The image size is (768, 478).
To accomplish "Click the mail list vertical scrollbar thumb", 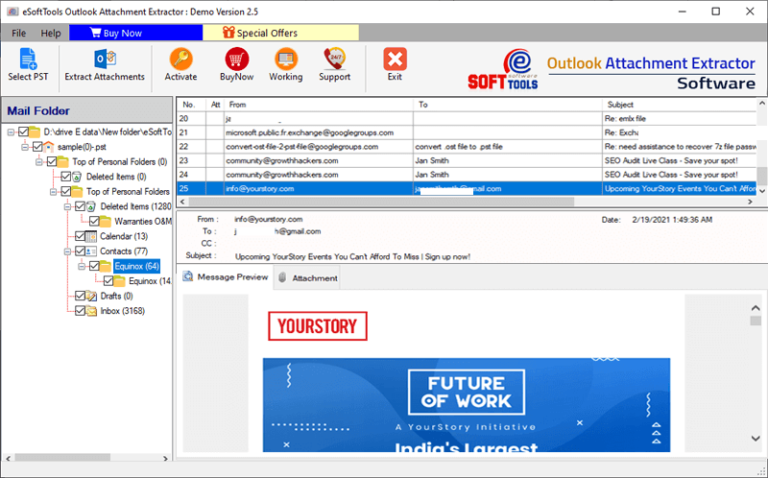I will 762,176.
